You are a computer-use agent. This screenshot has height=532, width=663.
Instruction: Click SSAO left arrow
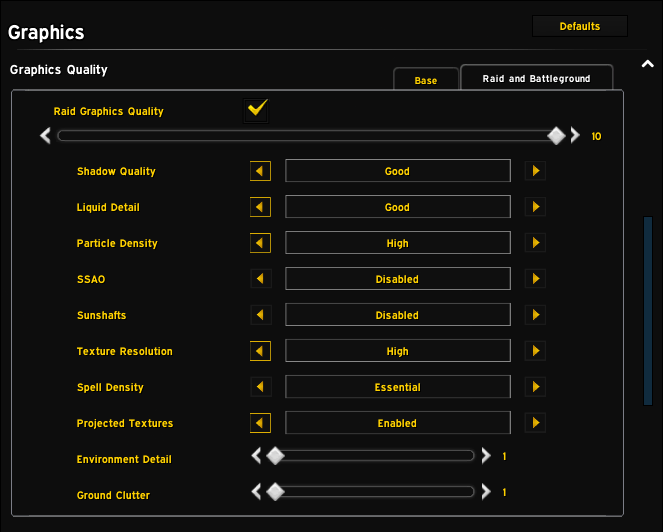(260, 279)
